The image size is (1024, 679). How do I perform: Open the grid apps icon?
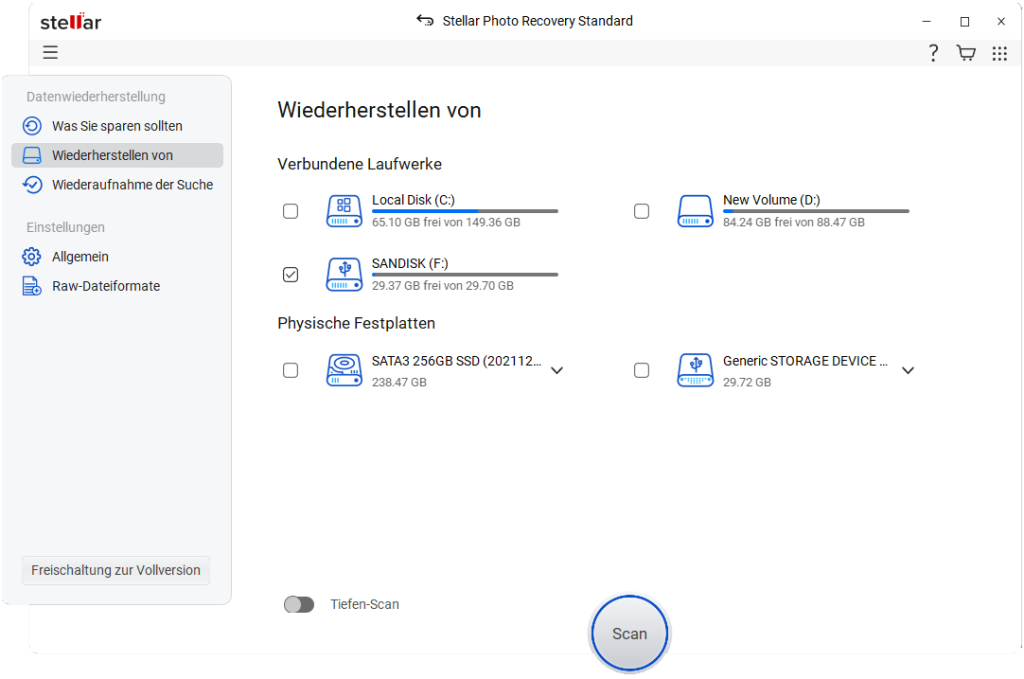click(999, 53)
